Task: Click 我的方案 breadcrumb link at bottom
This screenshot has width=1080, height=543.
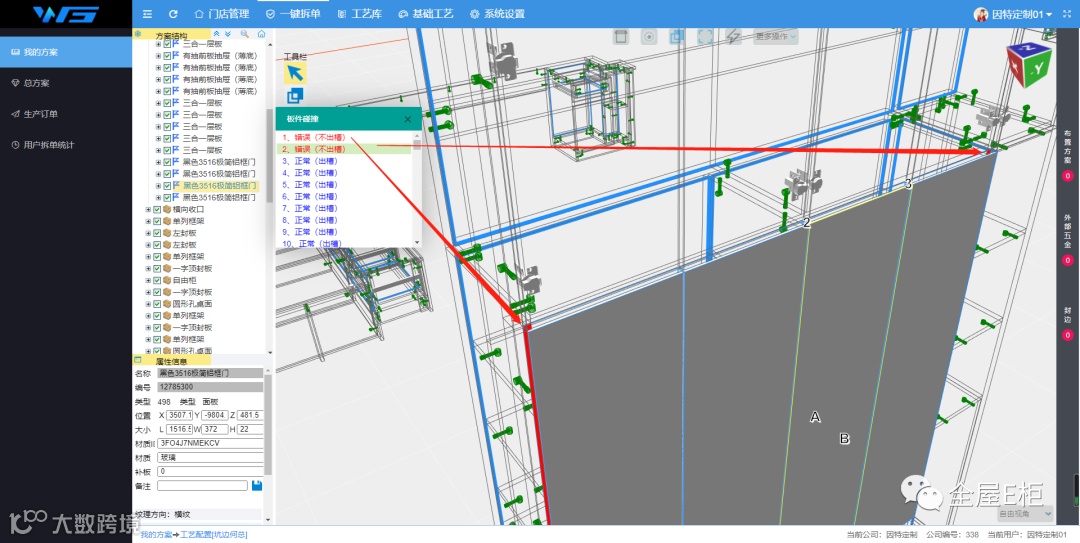Action: [x=156, y=535]
